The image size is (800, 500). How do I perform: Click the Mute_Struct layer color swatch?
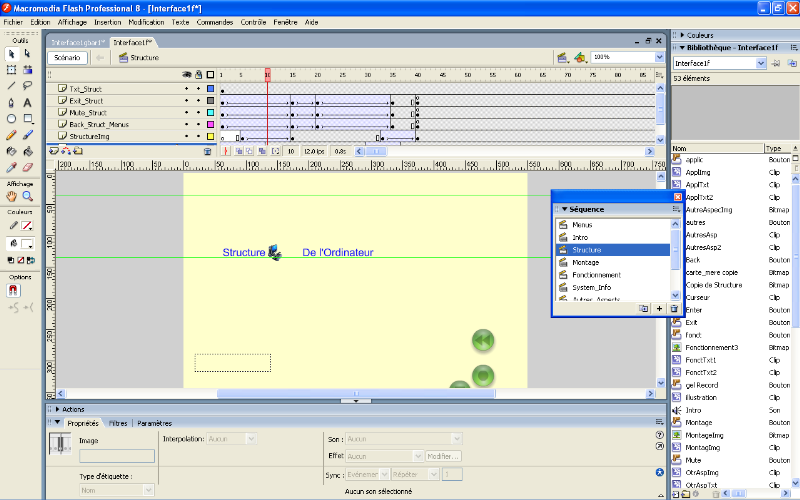(x=210, y=113)
